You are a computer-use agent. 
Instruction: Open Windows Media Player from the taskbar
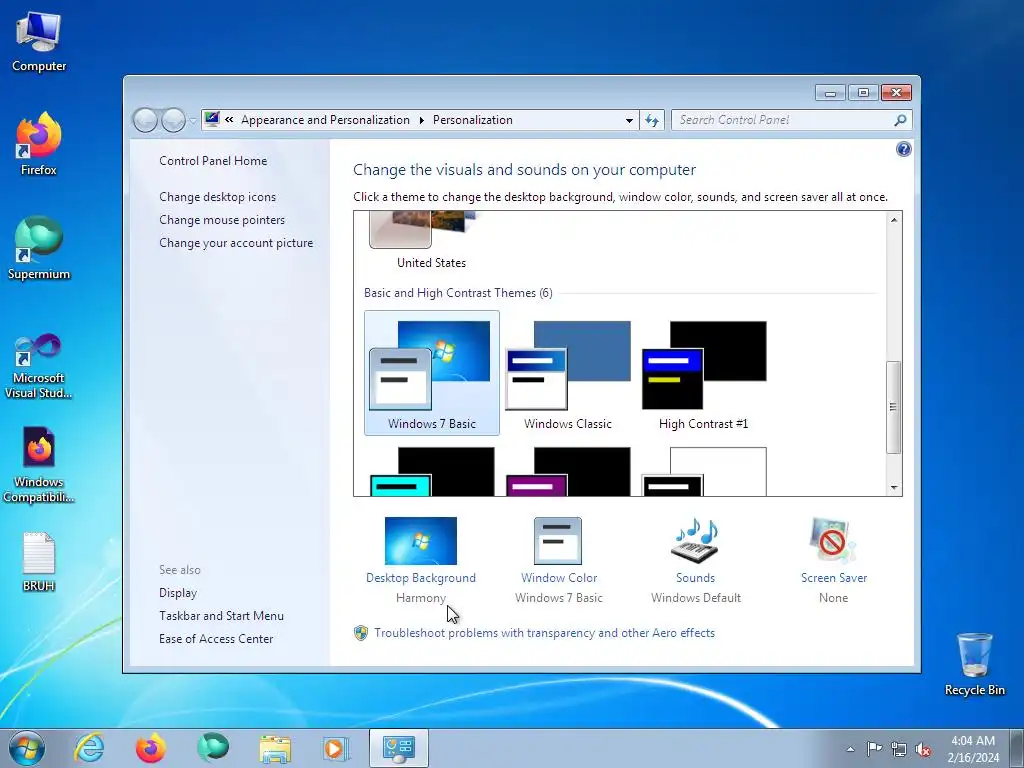[x=336, y=748]
